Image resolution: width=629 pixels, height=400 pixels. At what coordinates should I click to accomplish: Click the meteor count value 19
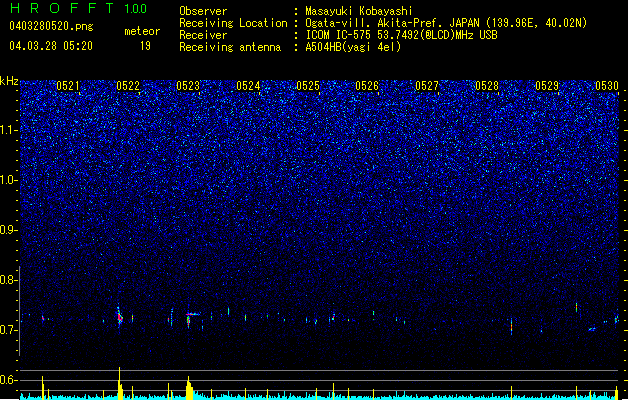pos(145,46)
